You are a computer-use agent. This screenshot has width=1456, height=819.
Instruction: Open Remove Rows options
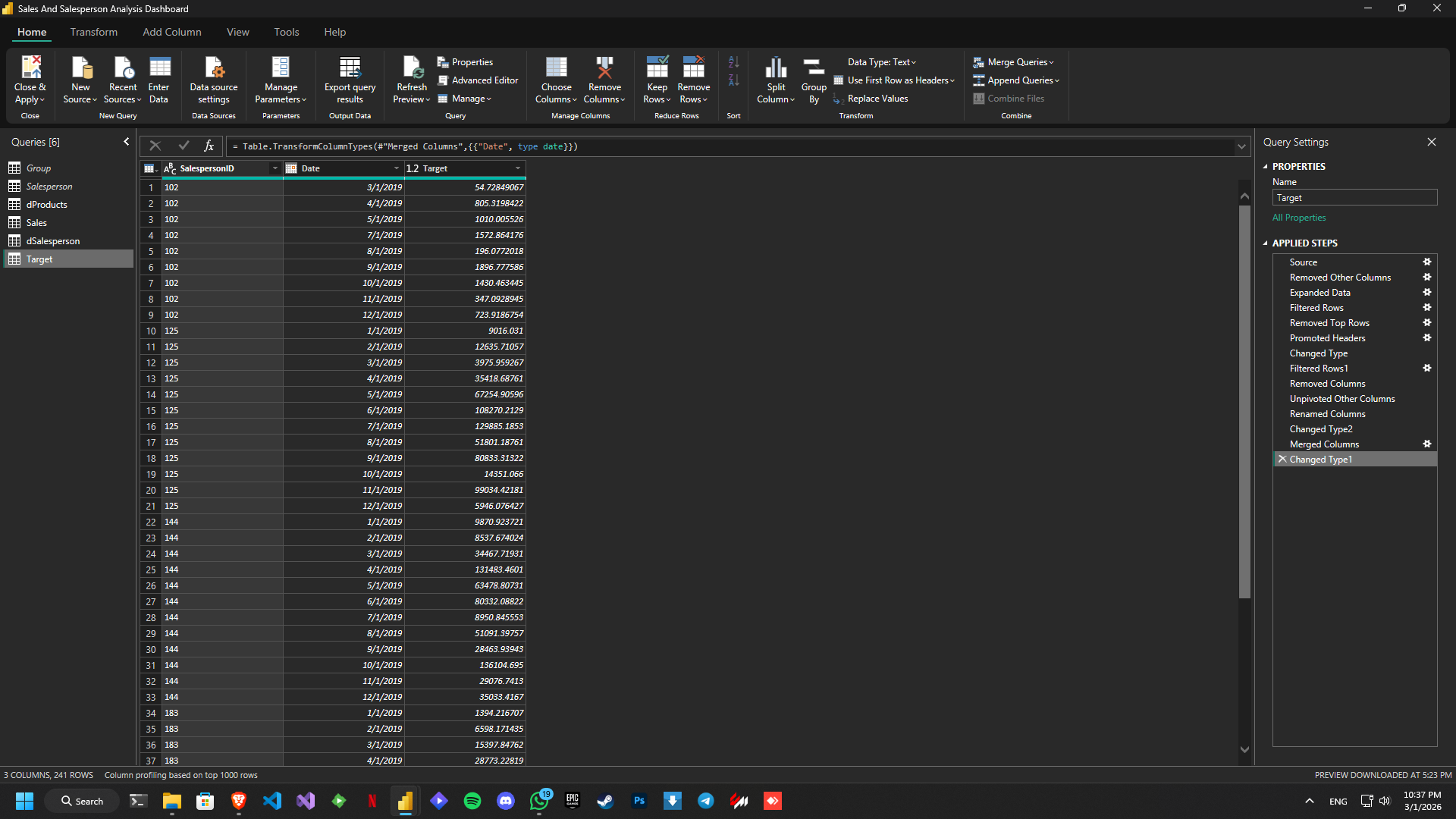tap(693, 80)
